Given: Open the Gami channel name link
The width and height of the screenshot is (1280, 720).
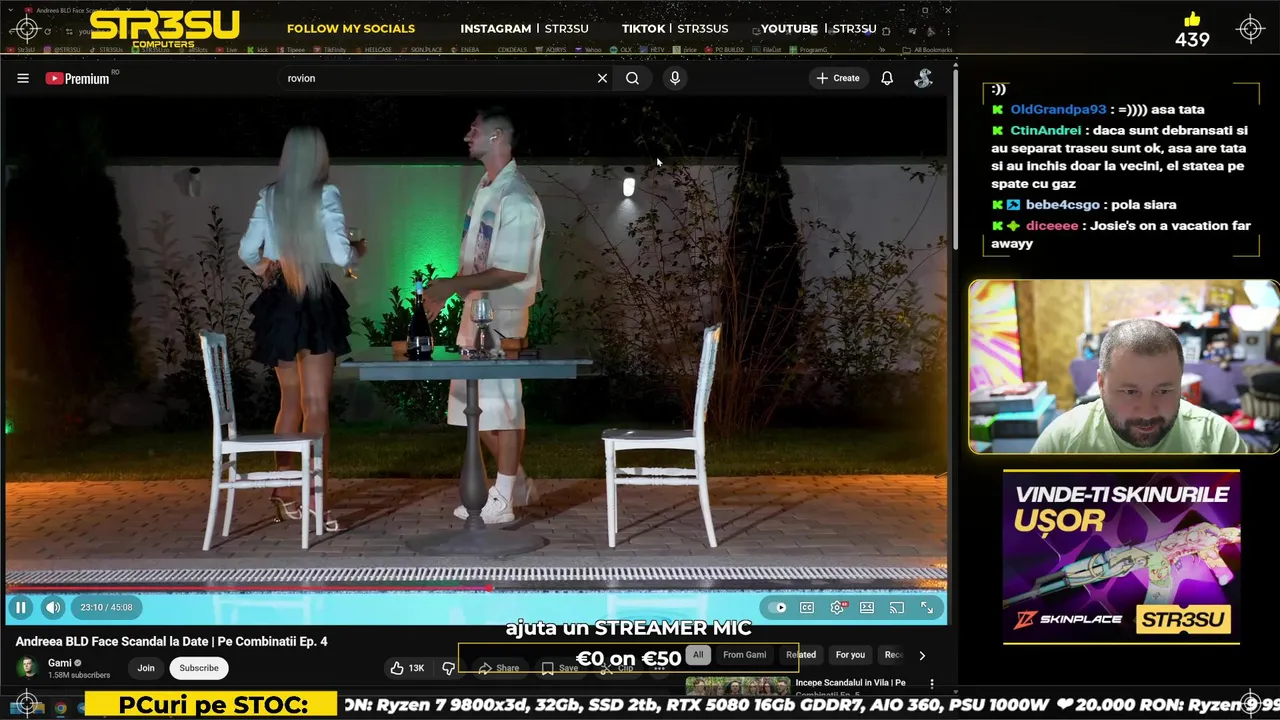Looking at the screenshot, I should 60,662.
